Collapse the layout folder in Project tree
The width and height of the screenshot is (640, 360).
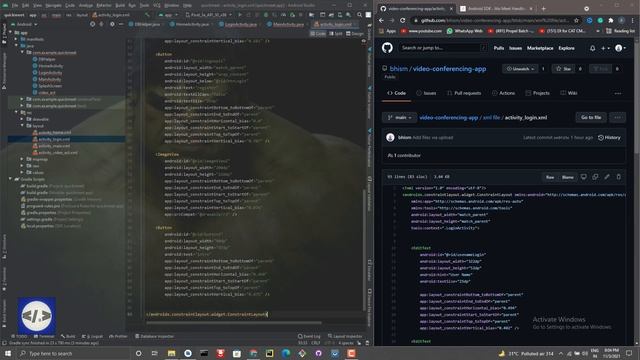tap(22, 126)
